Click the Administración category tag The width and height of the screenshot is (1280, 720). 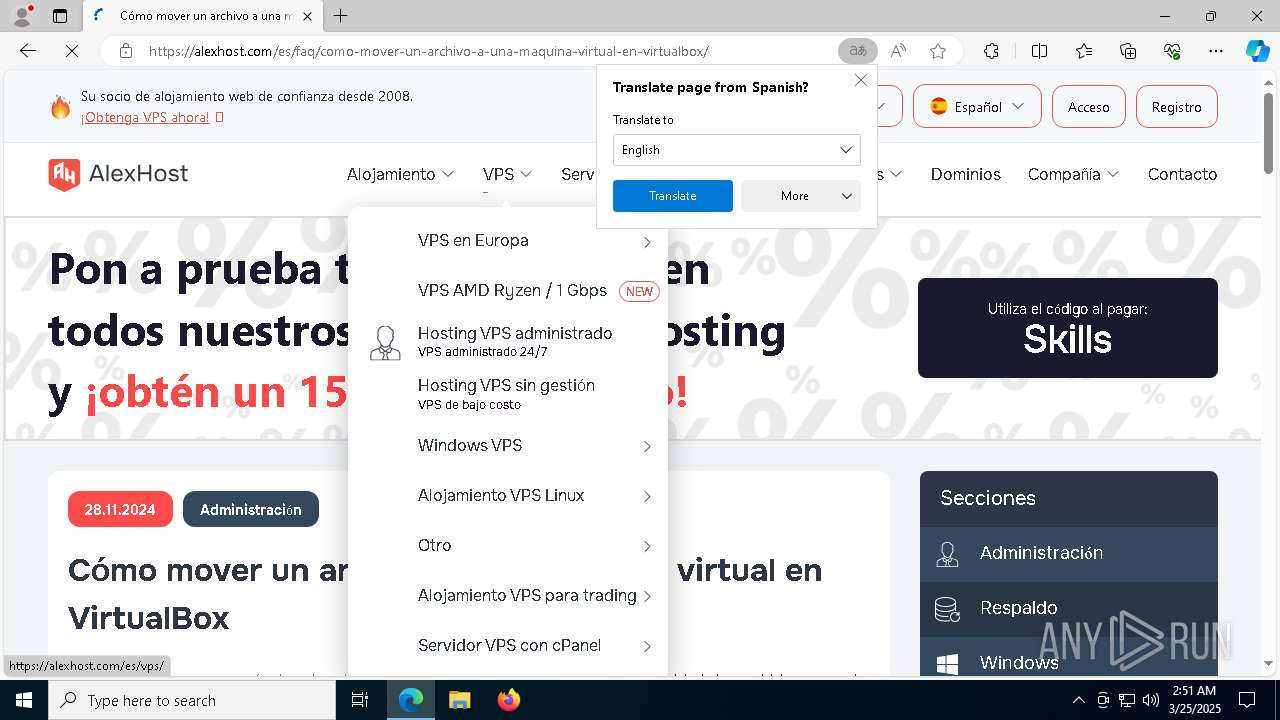[250, 510]
